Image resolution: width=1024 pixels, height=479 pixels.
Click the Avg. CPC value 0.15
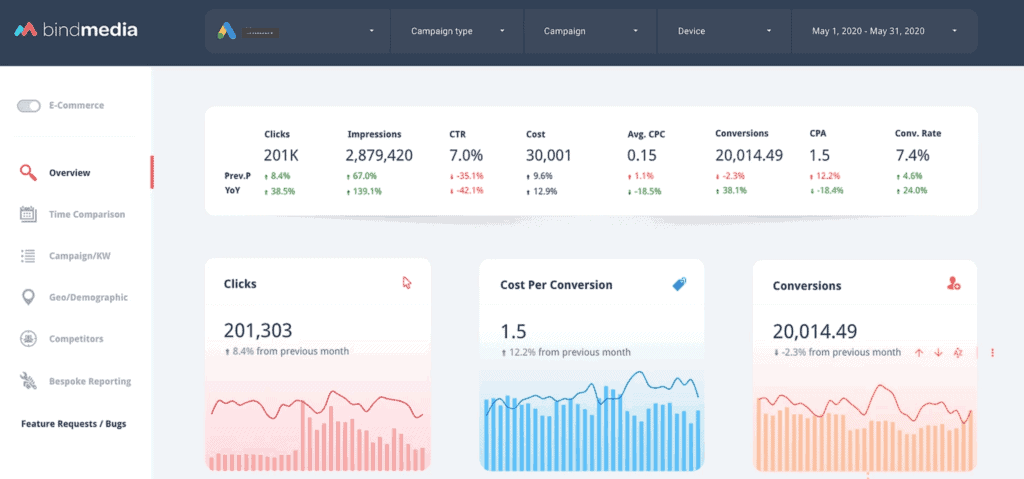pyautogui.click(x=642, y=156)
